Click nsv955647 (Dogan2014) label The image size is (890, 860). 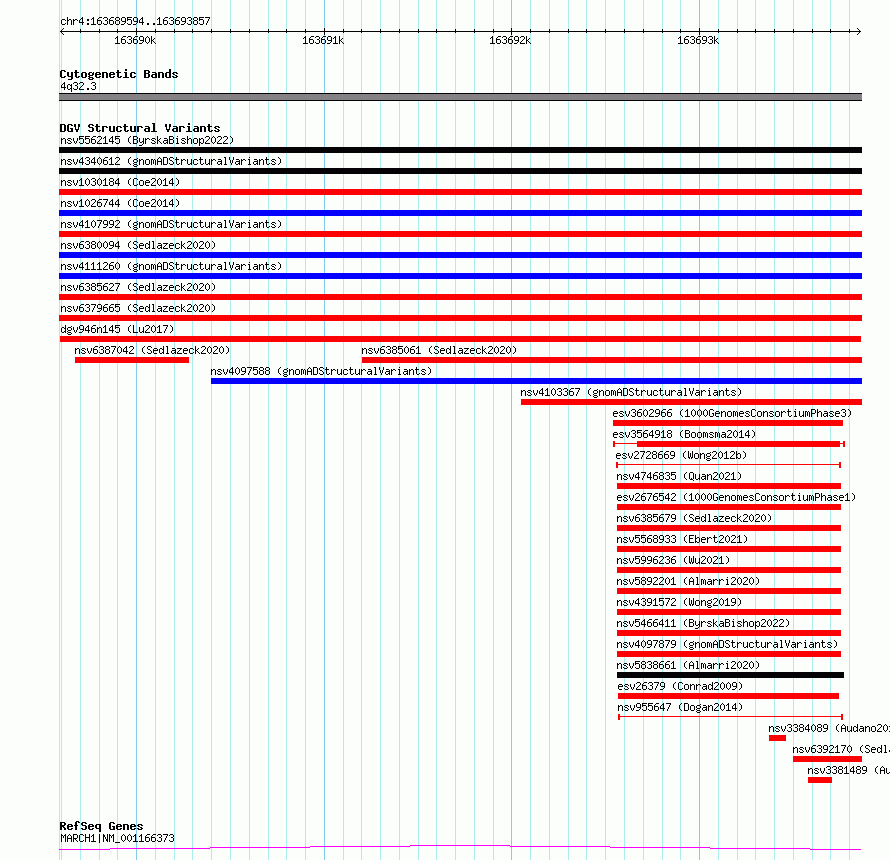[680, 707]
